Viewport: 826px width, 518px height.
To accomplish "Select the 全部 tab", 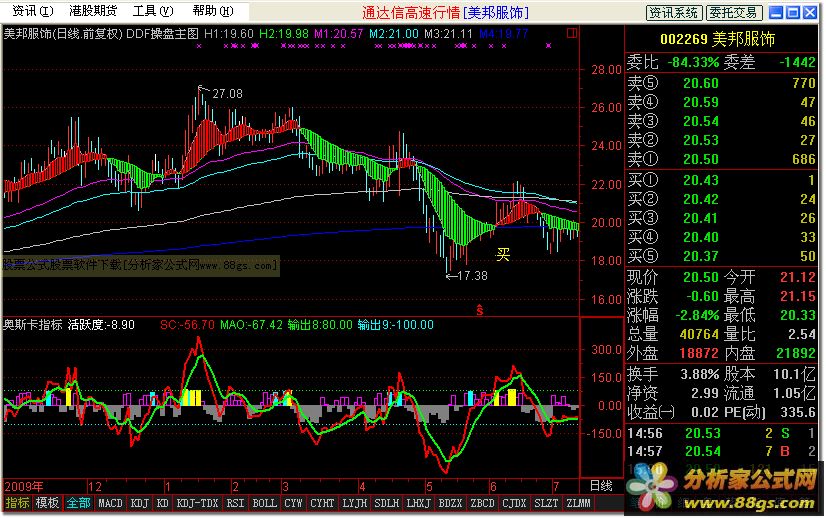I will click(78, 503).
